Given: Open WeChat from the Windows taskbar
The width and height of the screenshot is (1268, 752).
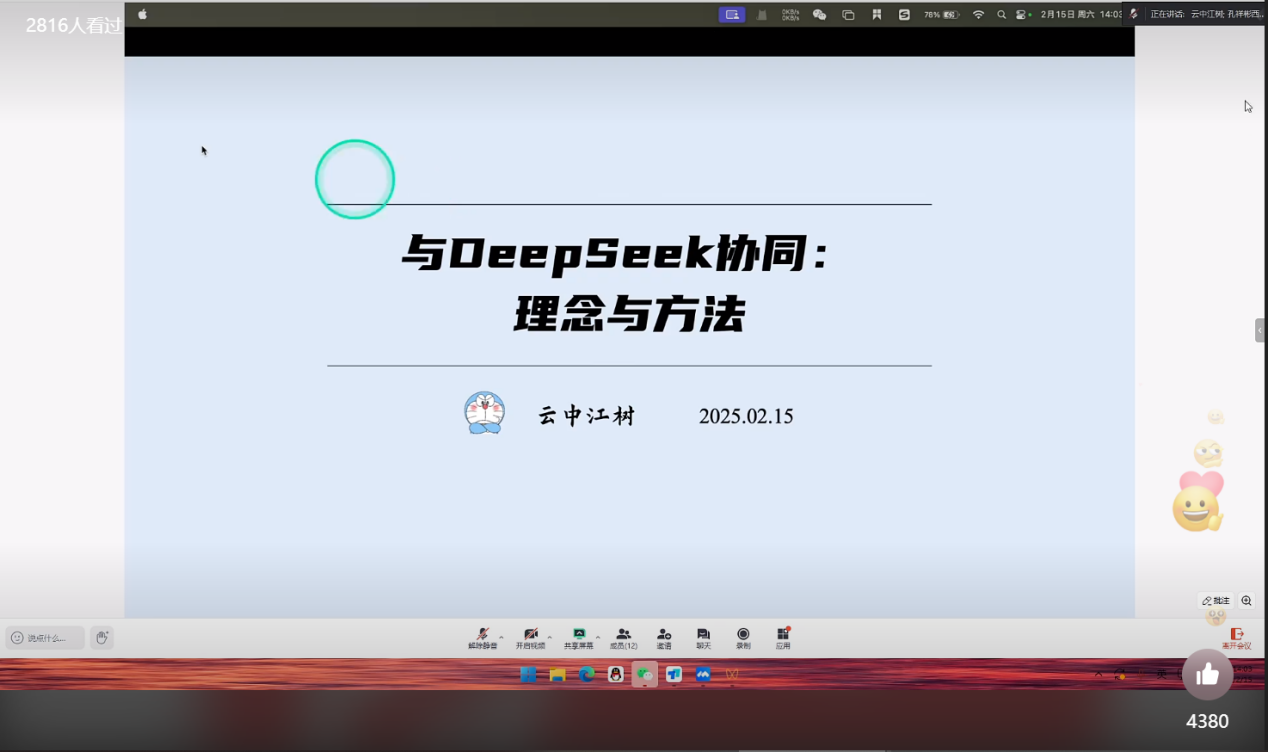Looking at the screenshot, I should point(645,674).
